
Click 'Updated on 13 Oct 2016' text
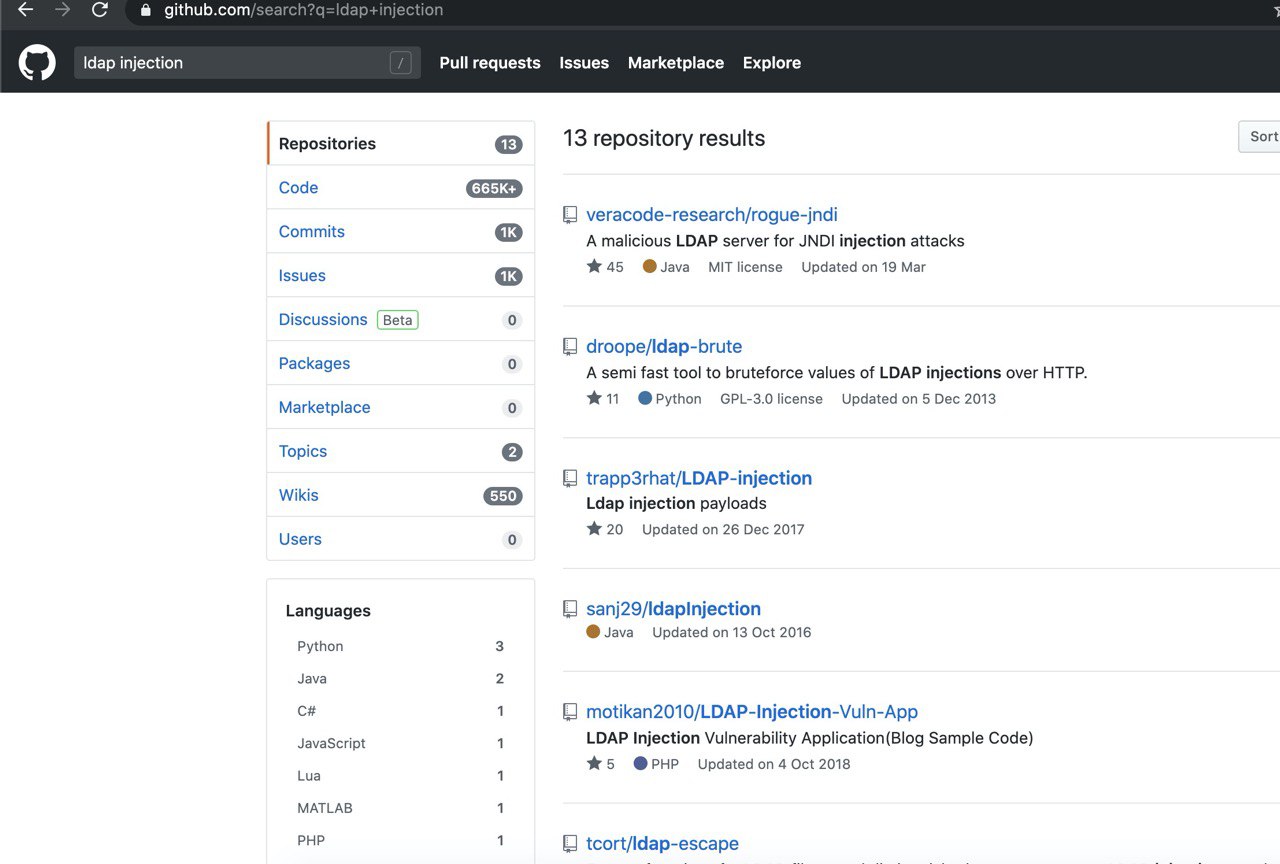[x=731, y=632]
